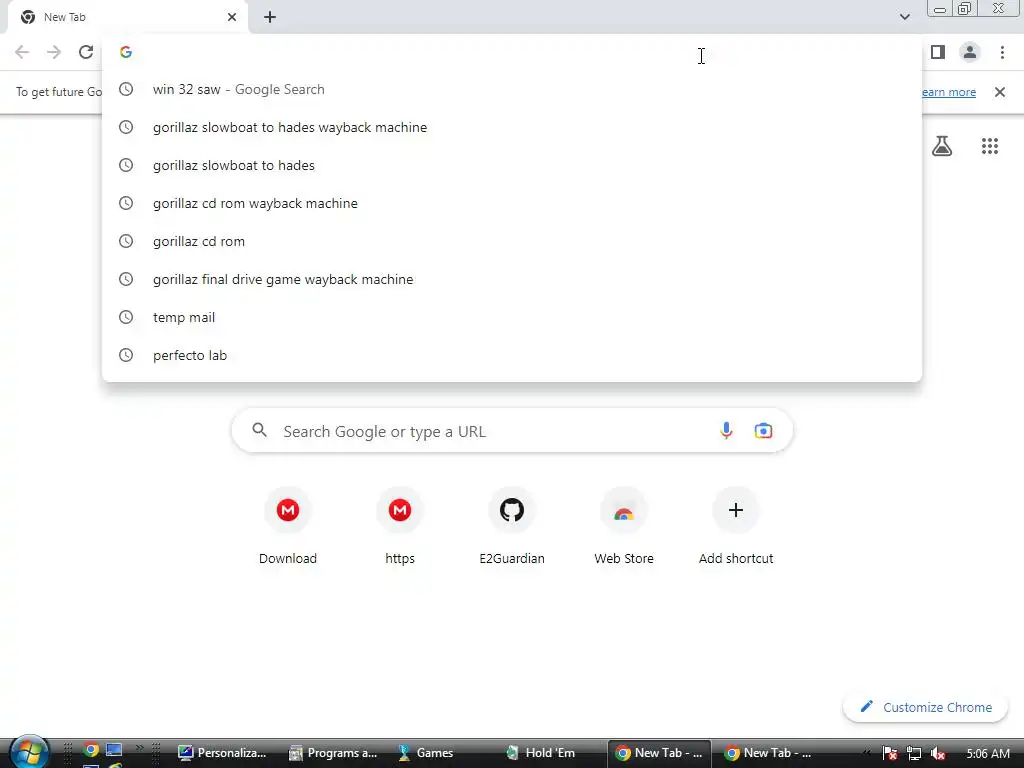Click the magnifier icon in the search box
The width and height of the screenshot is (1024, 768).
[260, 430]
